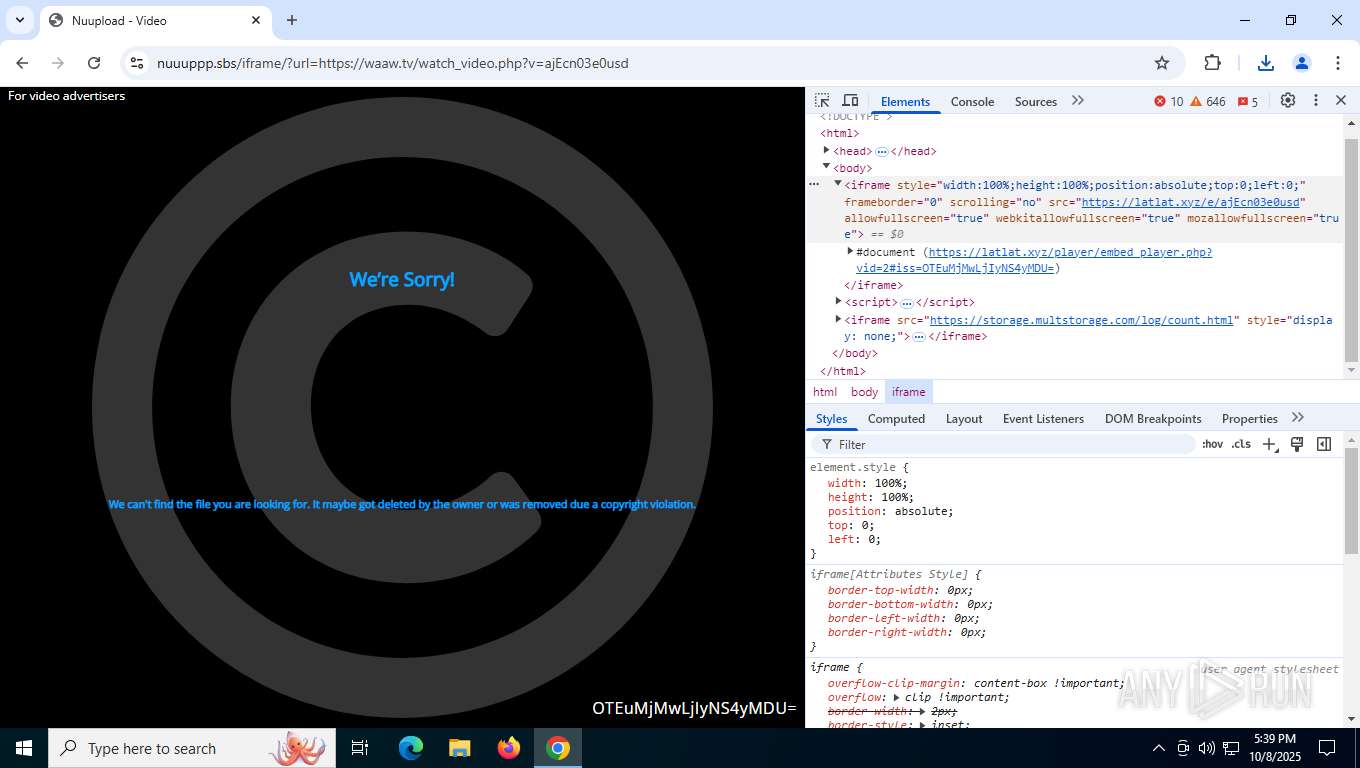
Task: Open the Properties tab
Action: [x=1249, y=419]
